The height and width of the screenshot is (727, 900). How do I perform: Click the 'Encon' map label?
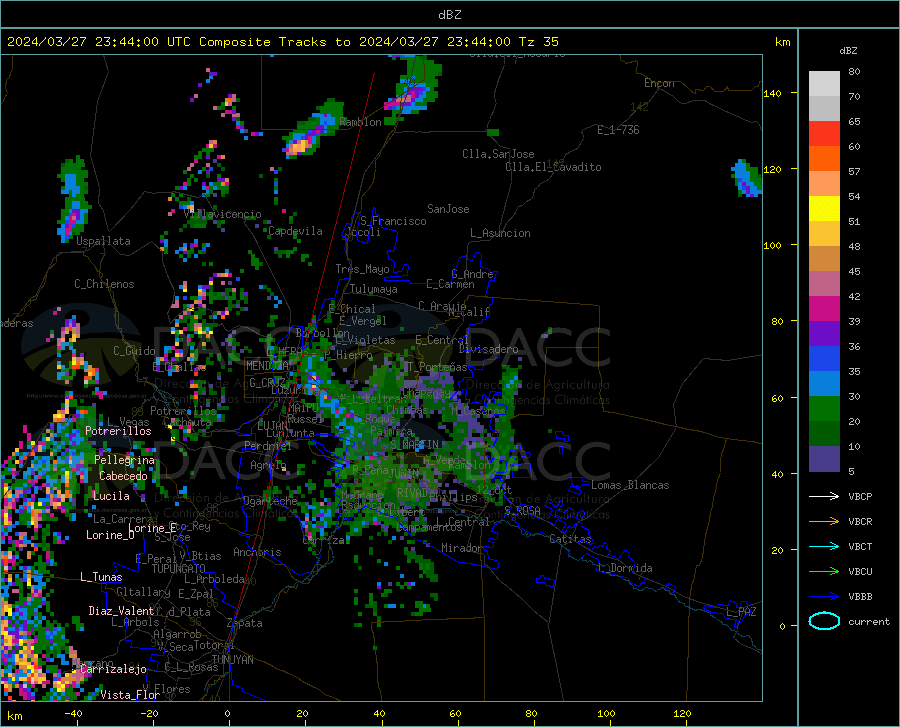[x=659, y=83]
